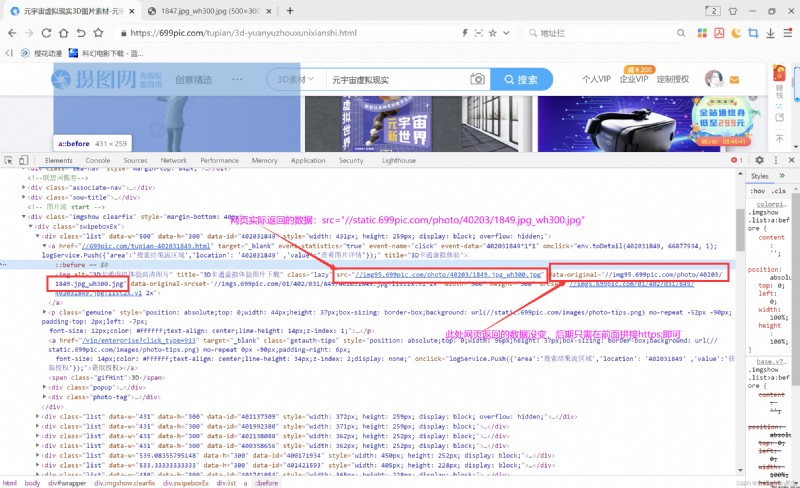Click the lightning speed mode icon in address bar
This screenshot has height=488, width=800.
pyautogui.click(x=465, y=33)
